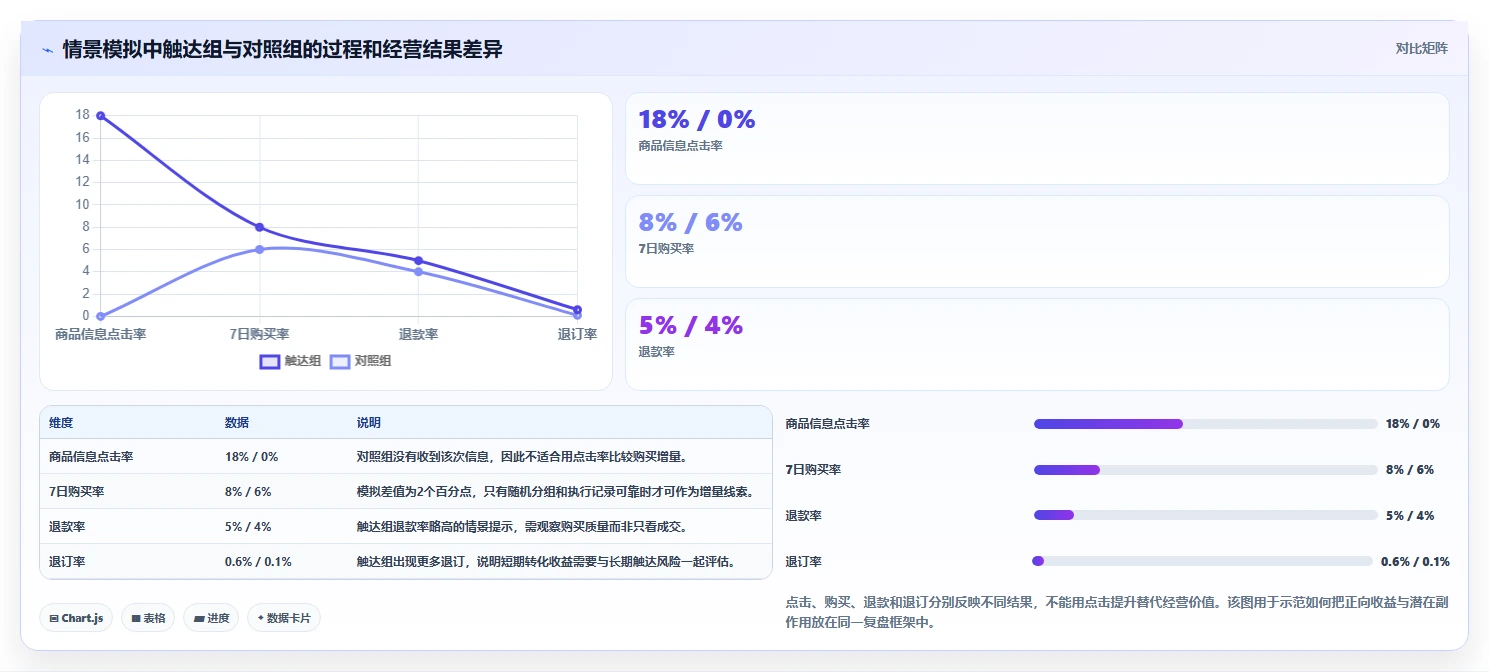Click the 触达组 legend color box

pos(270,361)
